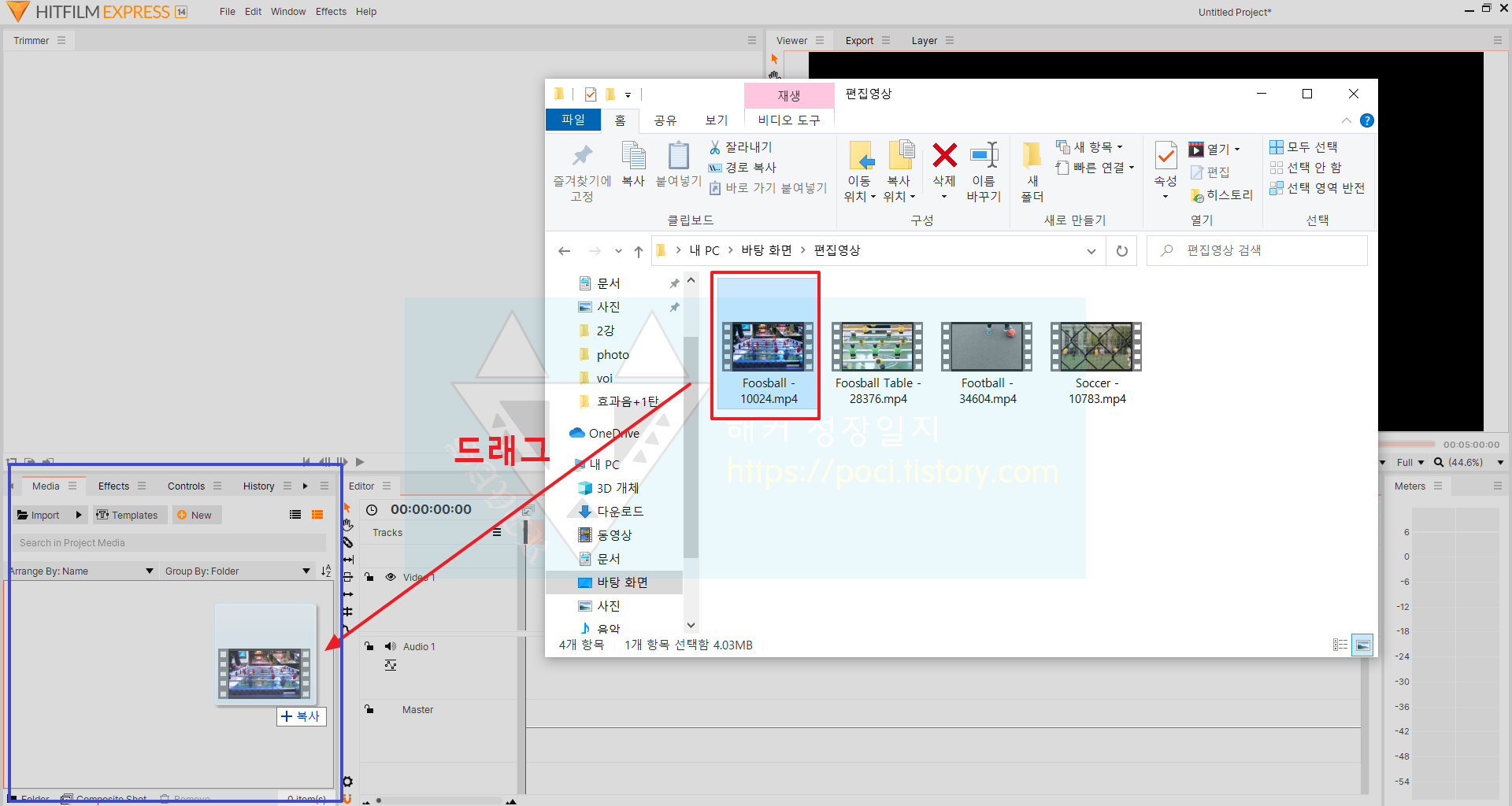
Task: Open Group By: Folder dropdown
Action: pyautogui.click(x=238, y=571)
